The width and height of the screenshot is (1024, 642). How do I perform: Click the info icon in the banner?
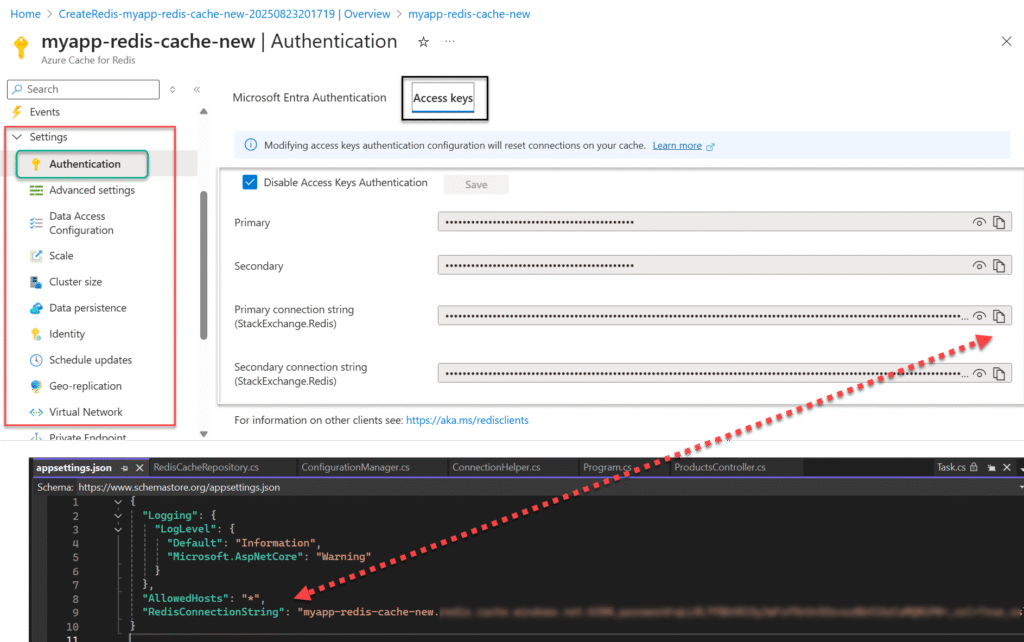pyautogui.click(x=250, y=145)
